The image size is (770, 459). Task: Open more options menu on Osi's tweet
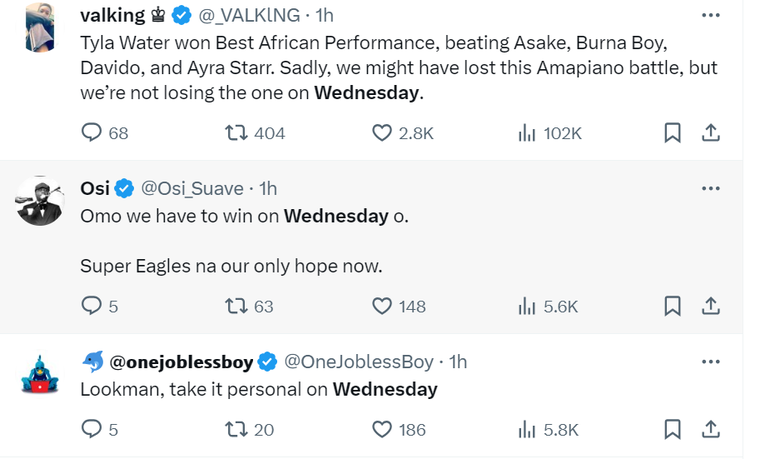711,188
